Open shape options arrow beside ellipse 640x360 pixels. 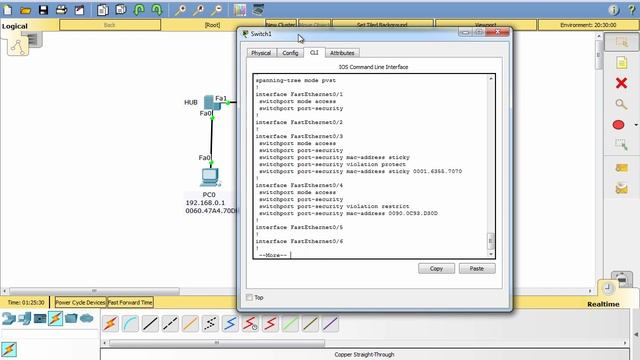[x=636, y=125]
